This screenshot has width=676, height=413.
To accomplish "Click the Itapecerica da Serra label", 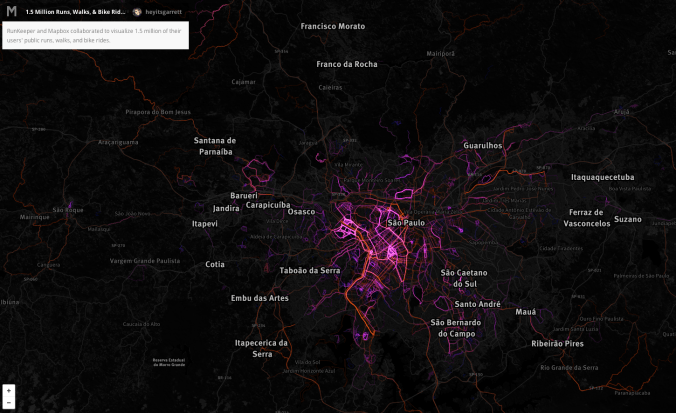I will pyautogui.click(x=262, y=348).
